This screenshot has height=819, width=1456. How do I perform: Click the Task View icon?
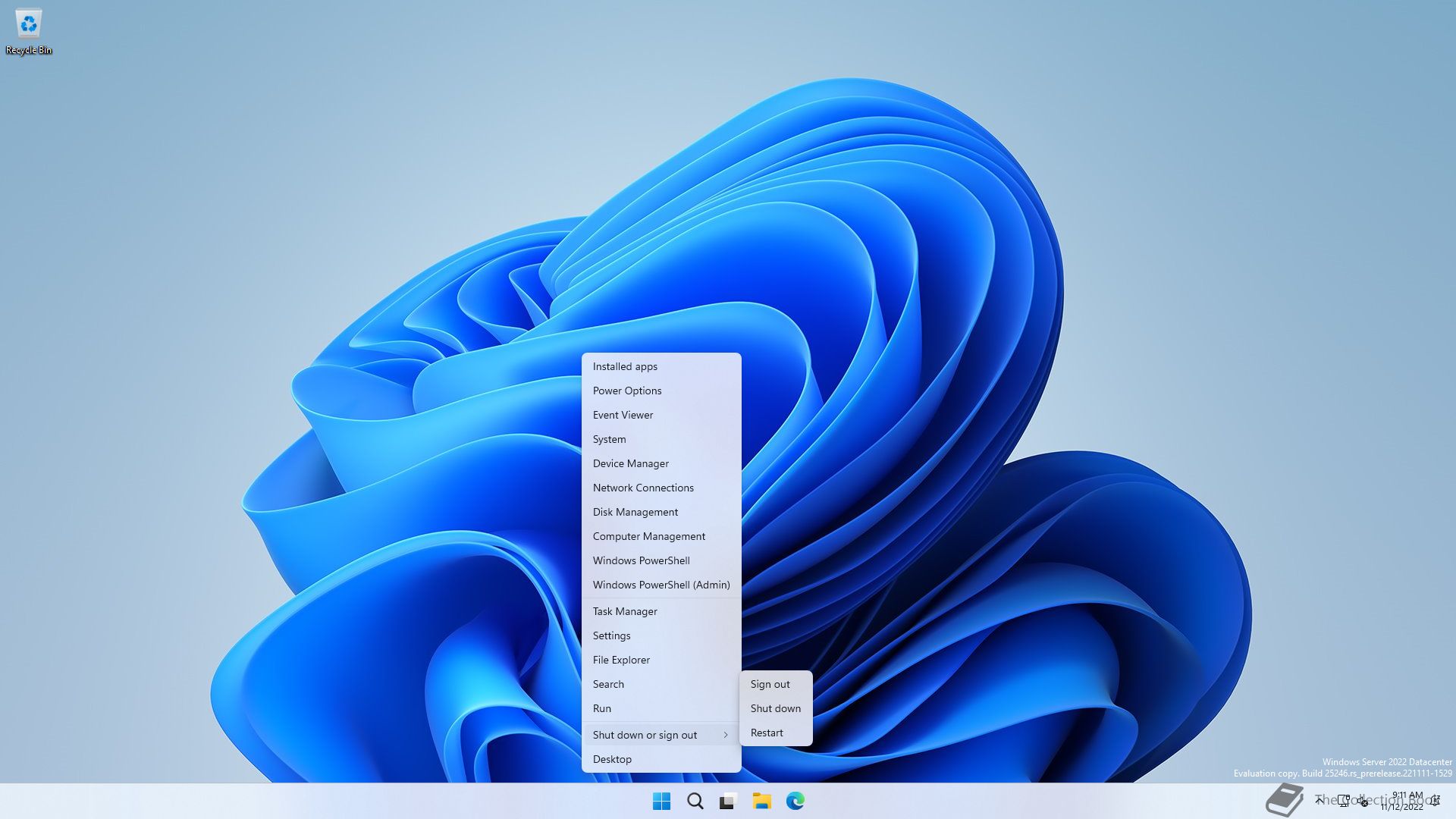728,800
